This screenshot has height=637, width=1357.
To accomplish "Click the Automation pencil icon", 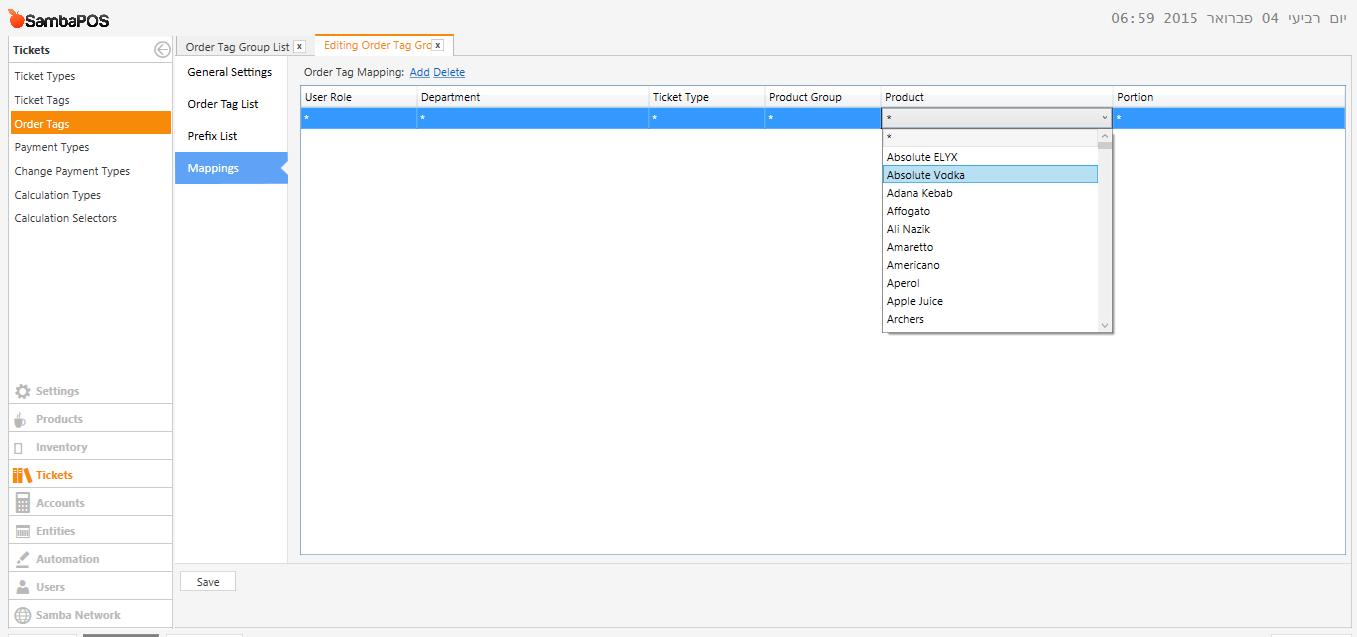I will pyautogui.click(x=22, y=559).
